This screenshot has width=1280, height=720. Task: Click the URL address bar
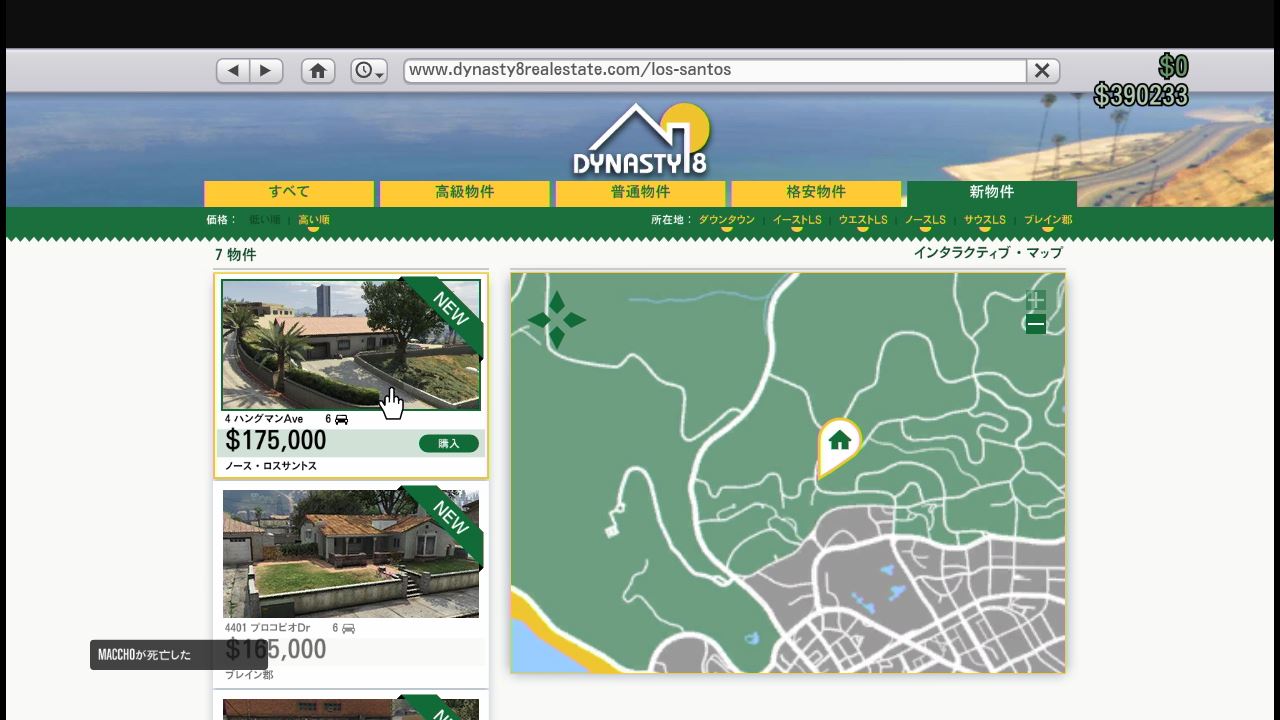[715, 70]
